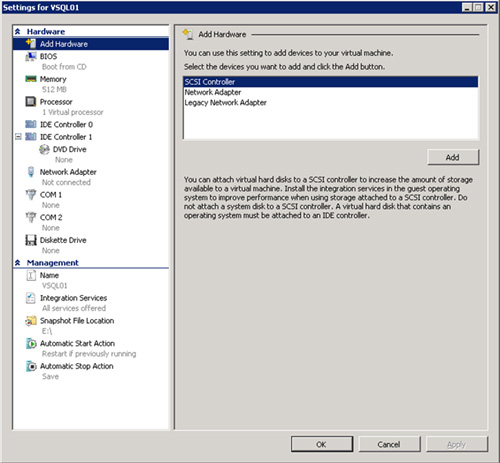
Task: Collapse the Hardware section chevron
Action: click(18, 32)
